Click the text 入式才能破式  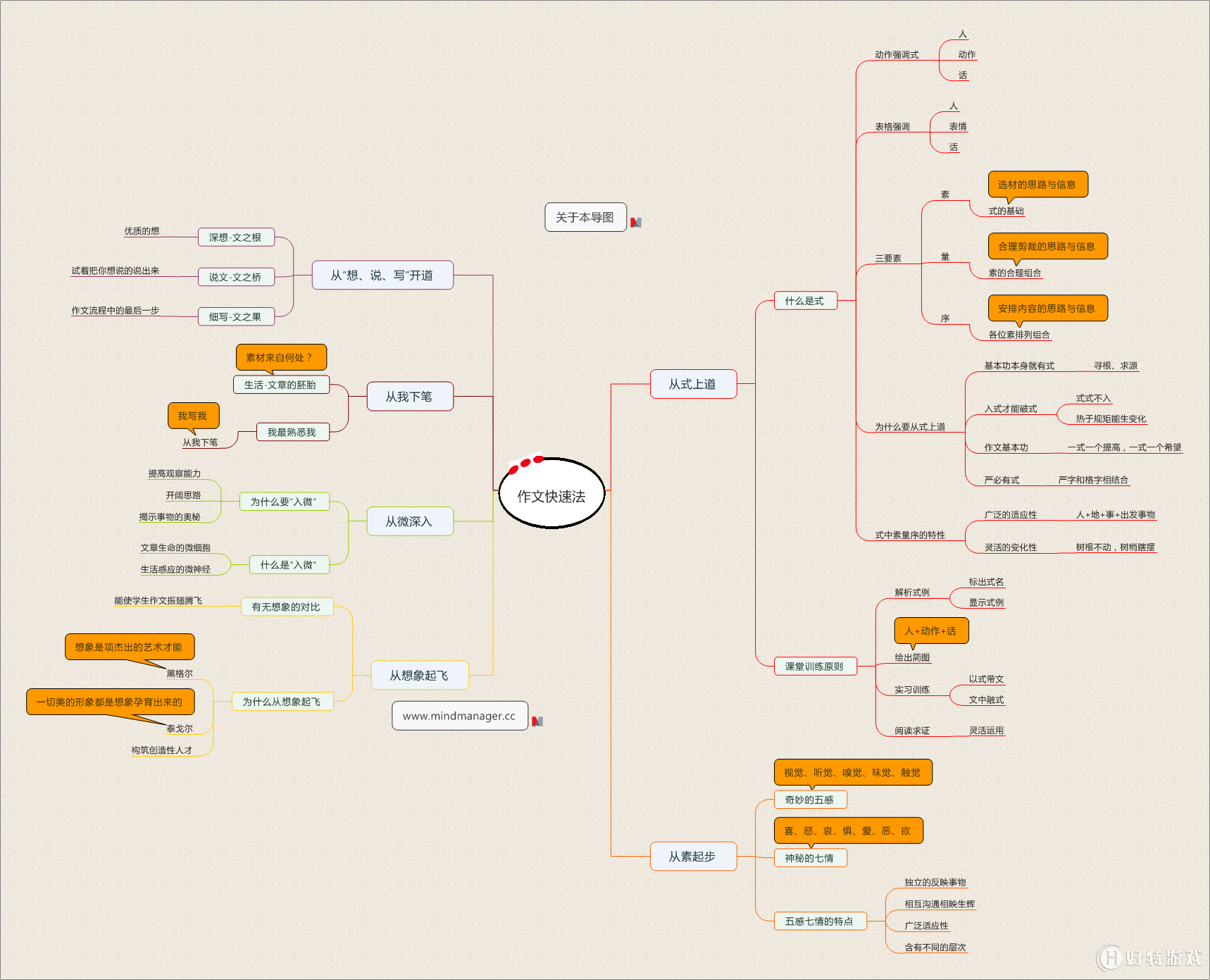[x=1011, y=409]
